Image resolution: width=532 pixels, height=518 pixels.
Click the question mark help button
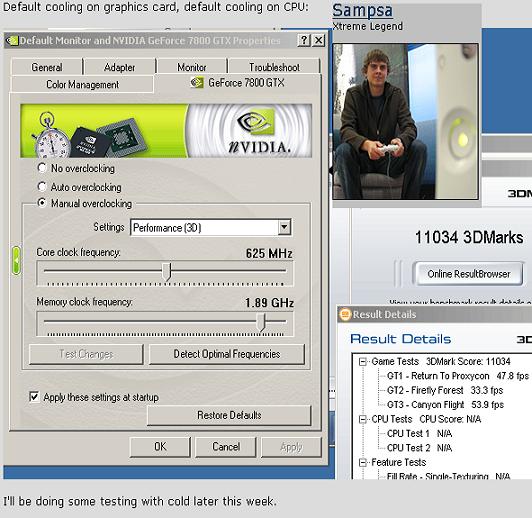pos(304,40)
